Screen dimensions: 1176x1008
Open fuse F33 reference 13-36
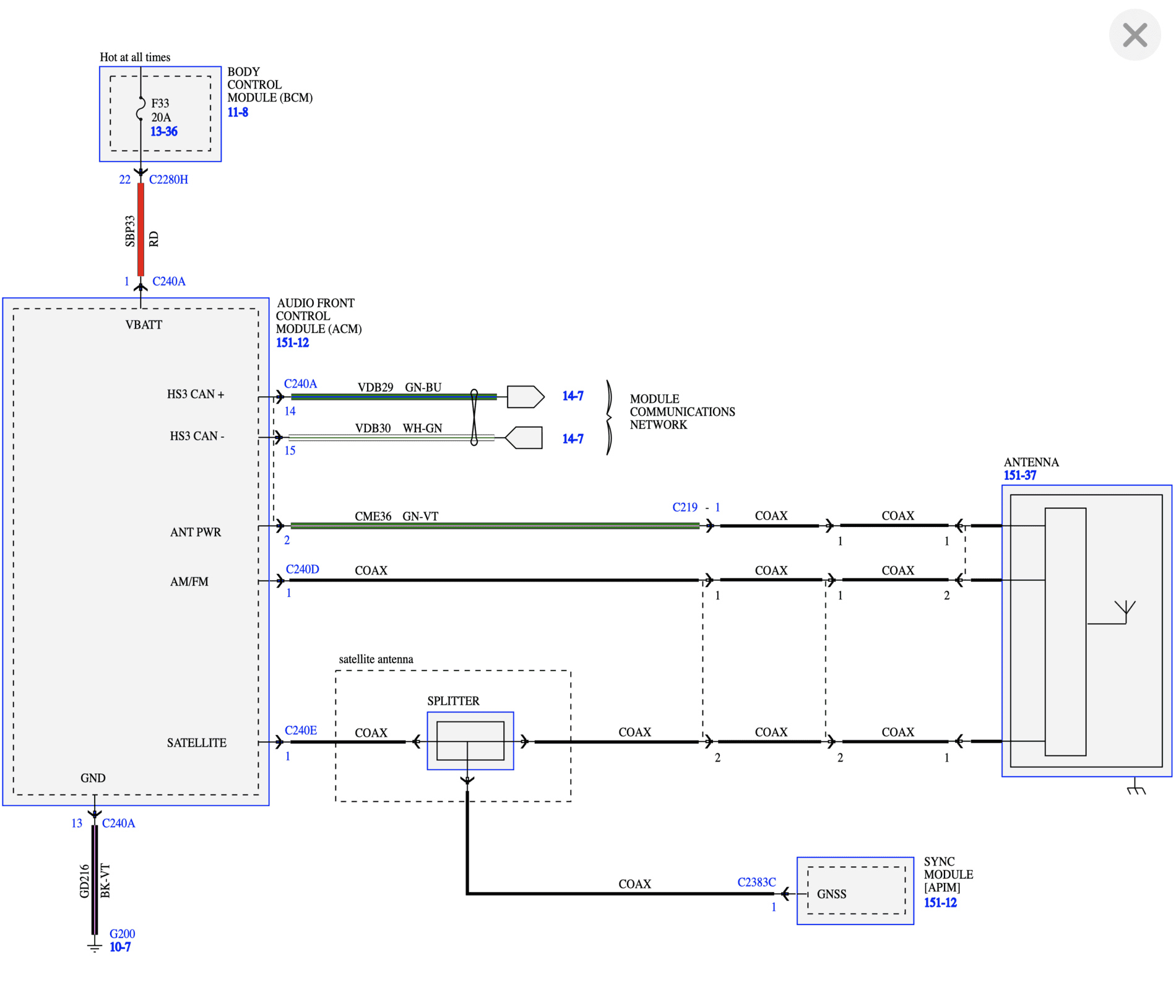click(x=164, y=131)
